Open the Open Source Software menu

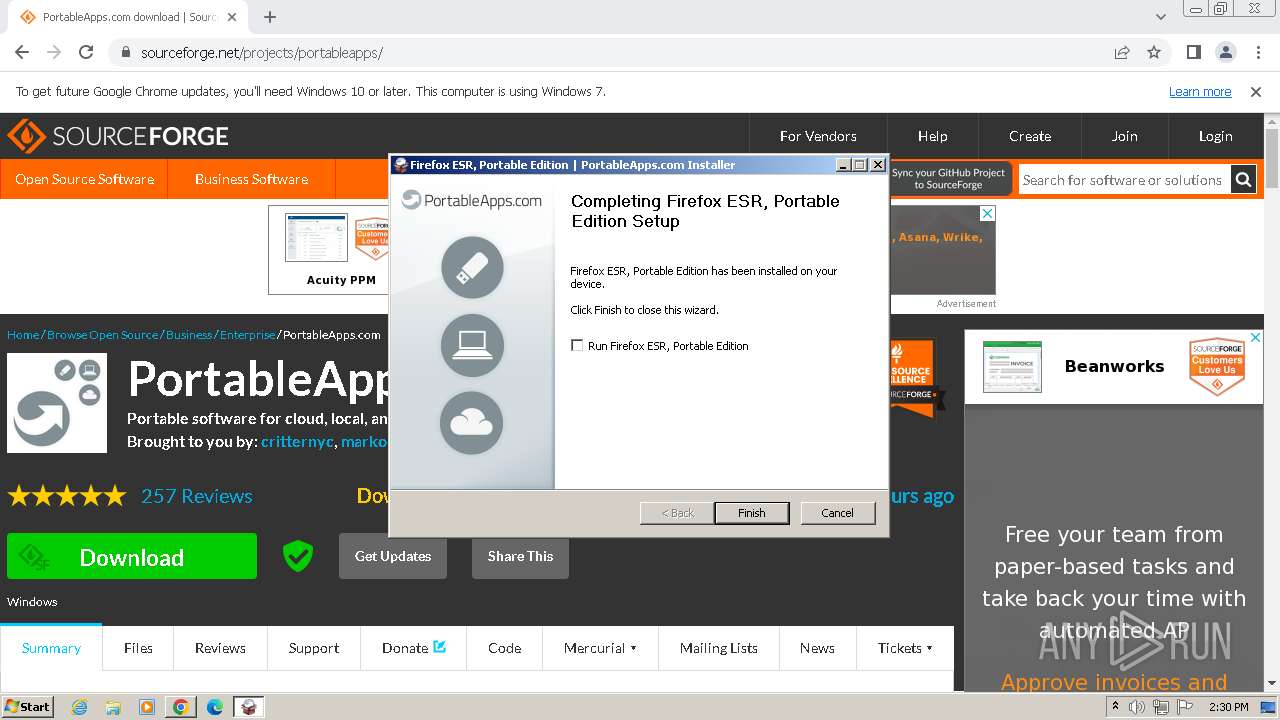click(84, 179)
